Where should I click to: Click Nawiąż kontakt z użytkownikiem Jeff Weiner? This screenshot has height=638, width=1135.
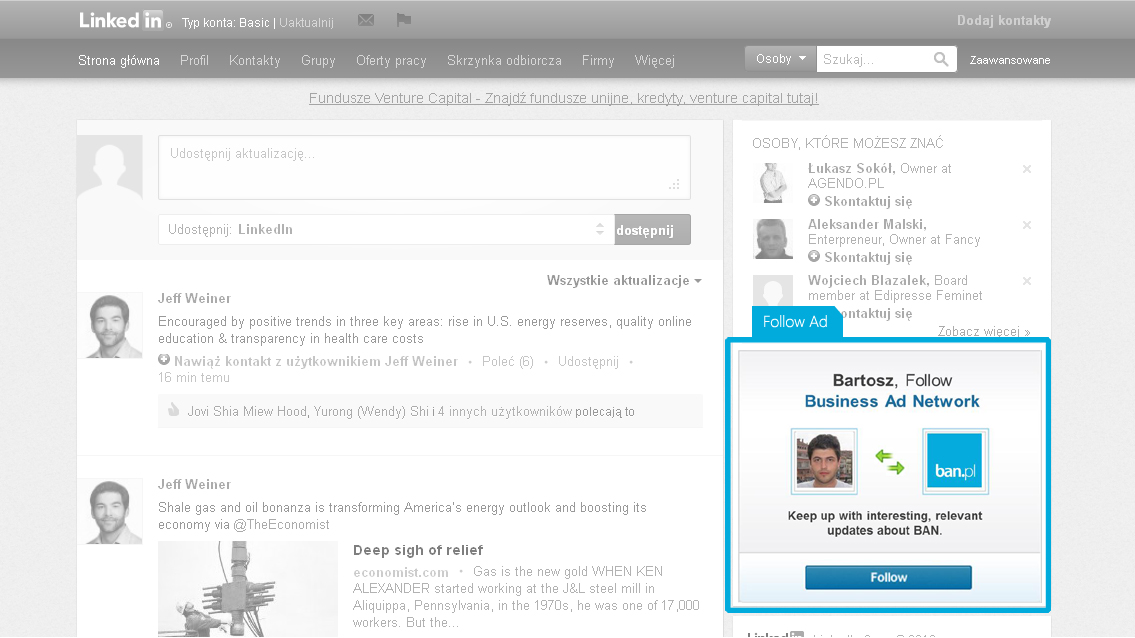pyautogui.click(x=316, y=361)
